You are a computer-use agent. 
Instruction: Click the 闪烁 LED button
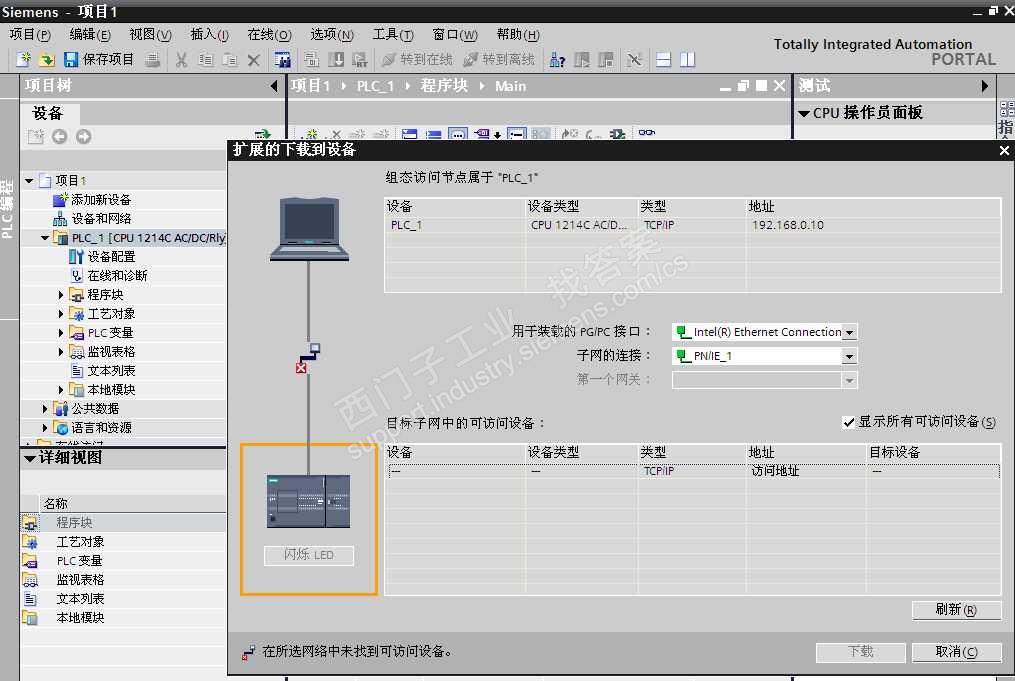pos(309,555)
